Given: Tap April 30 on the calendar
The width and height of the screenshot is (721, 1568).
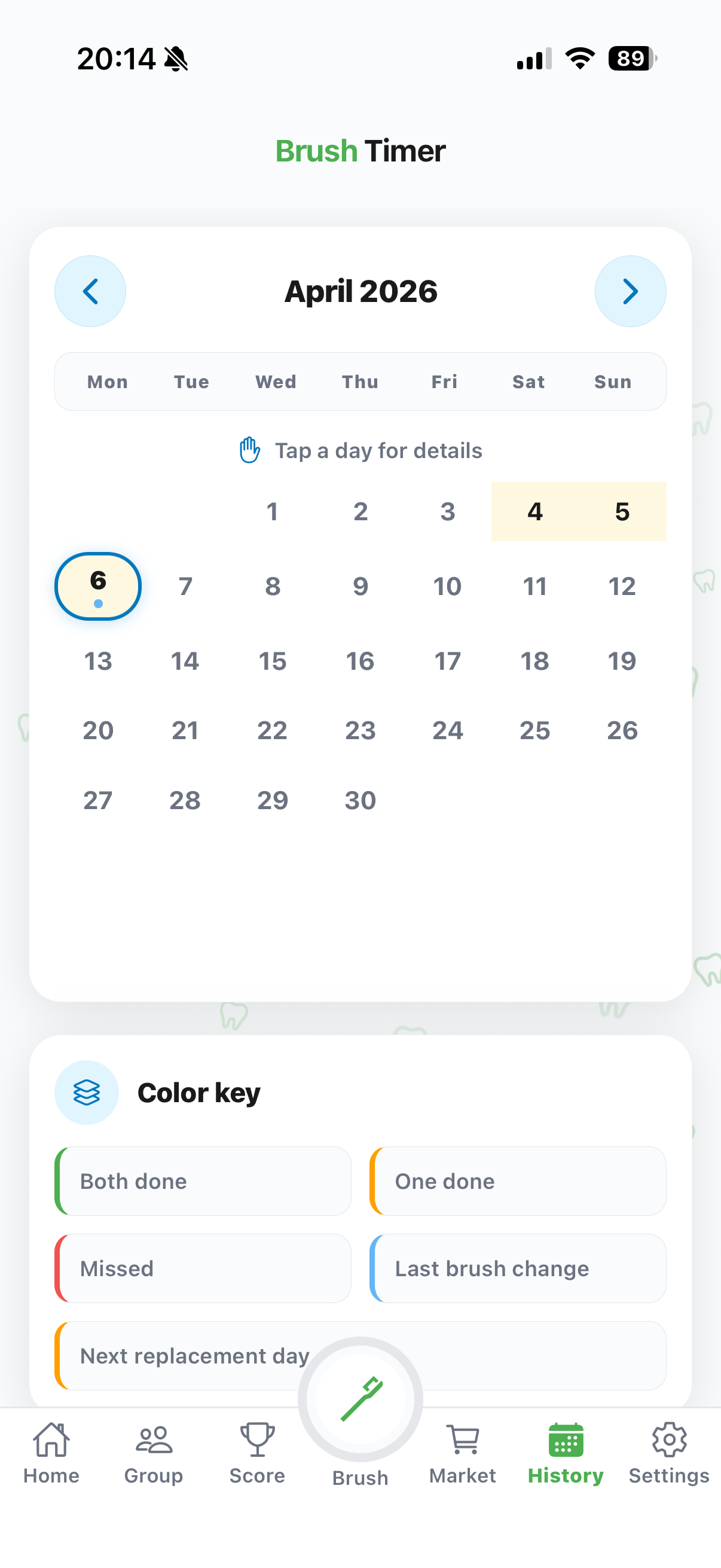Looking at the screenshot, I should coord(360,800).
